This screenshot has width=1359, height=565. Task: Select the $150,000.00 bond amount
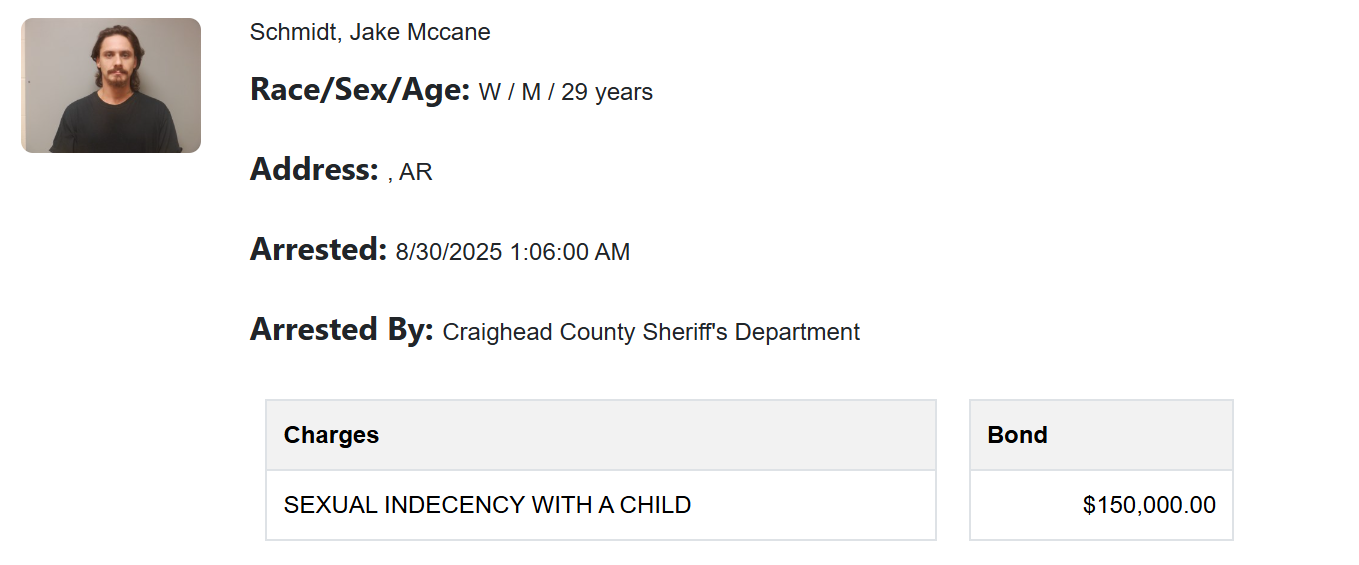point(1149,505)
